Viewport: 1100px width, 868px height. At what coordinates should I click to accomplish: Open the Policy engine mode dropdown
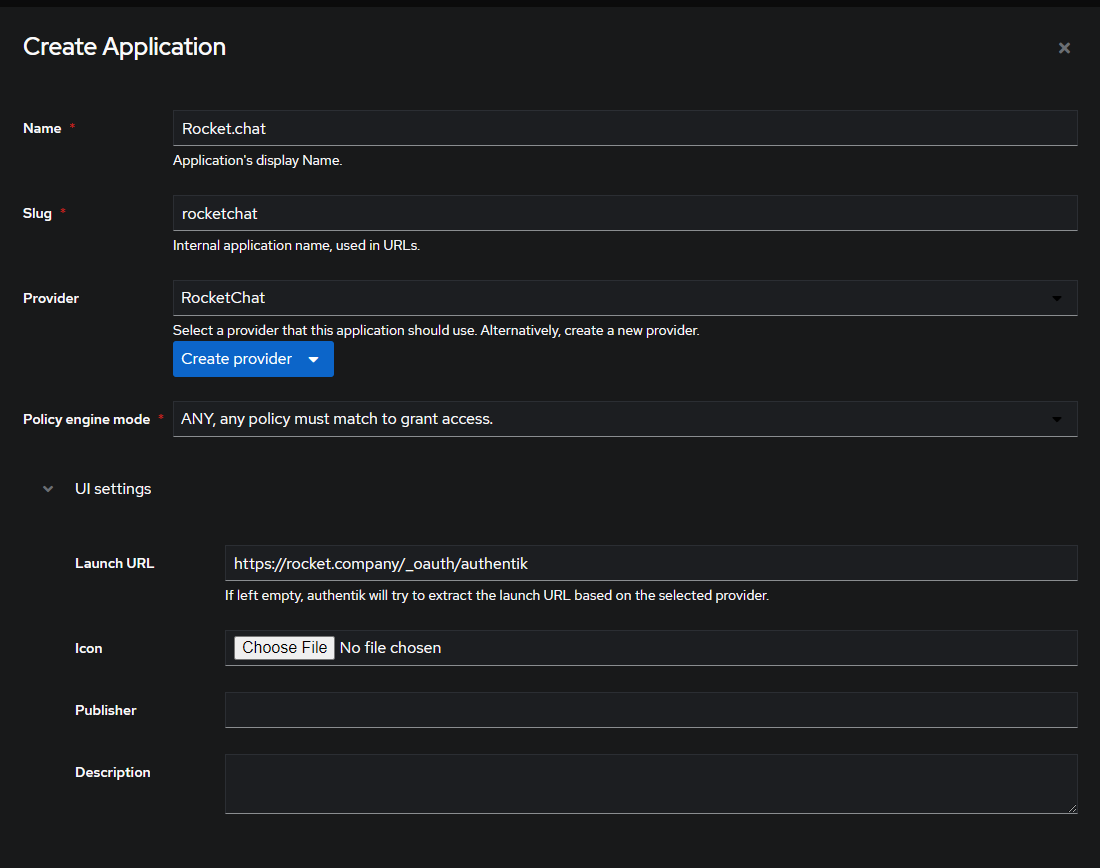[625, 419]
